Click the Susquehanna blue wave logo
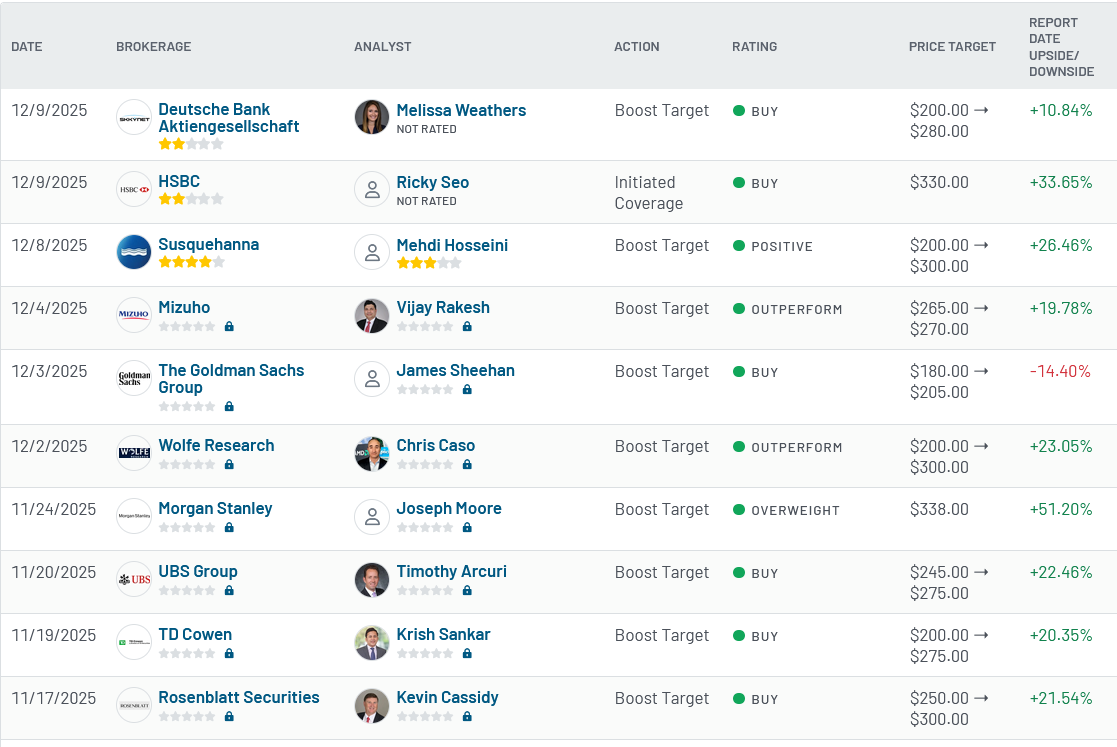Viewport: 1117px width, 747px height. point(134,252)
